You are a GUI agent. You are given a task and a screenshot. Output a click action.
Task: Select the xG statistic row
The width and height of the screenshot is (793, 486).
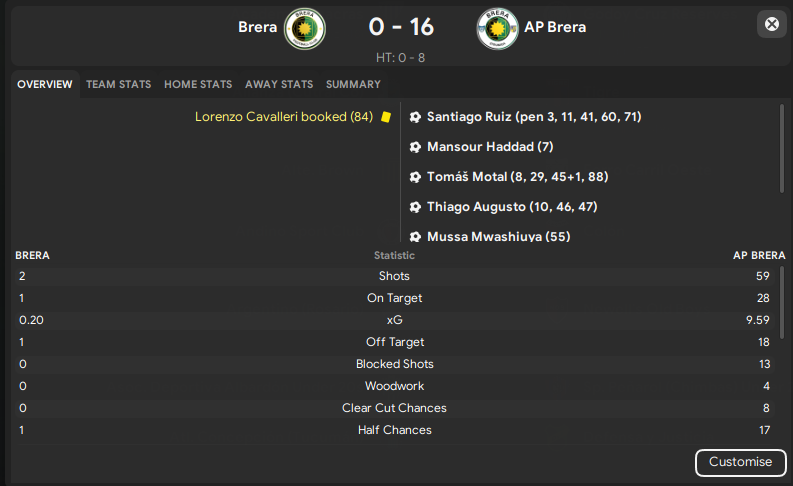pos(394,320)
